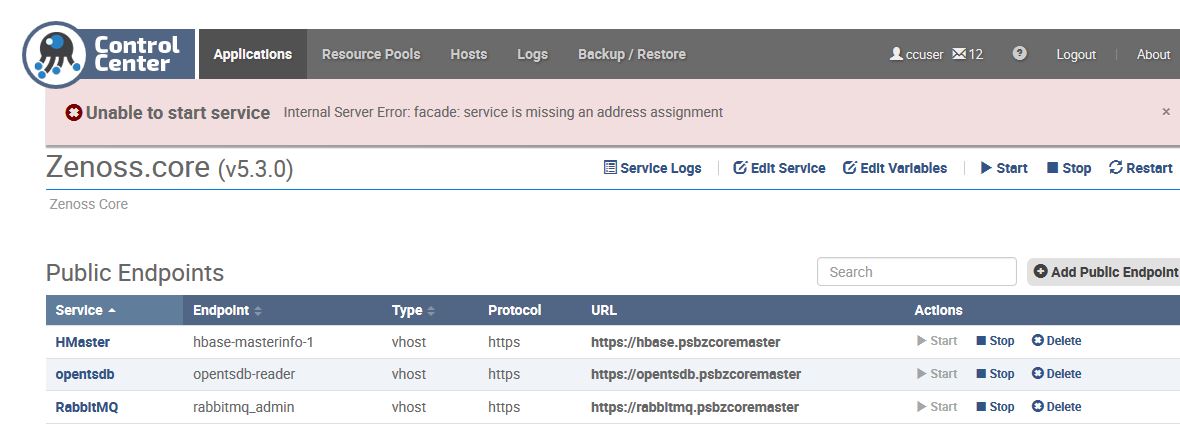The width and height of the screenshot is (1180, 429).
Task: Open Service Logs for Zenoss.core
Action: [x=652, y=168]
